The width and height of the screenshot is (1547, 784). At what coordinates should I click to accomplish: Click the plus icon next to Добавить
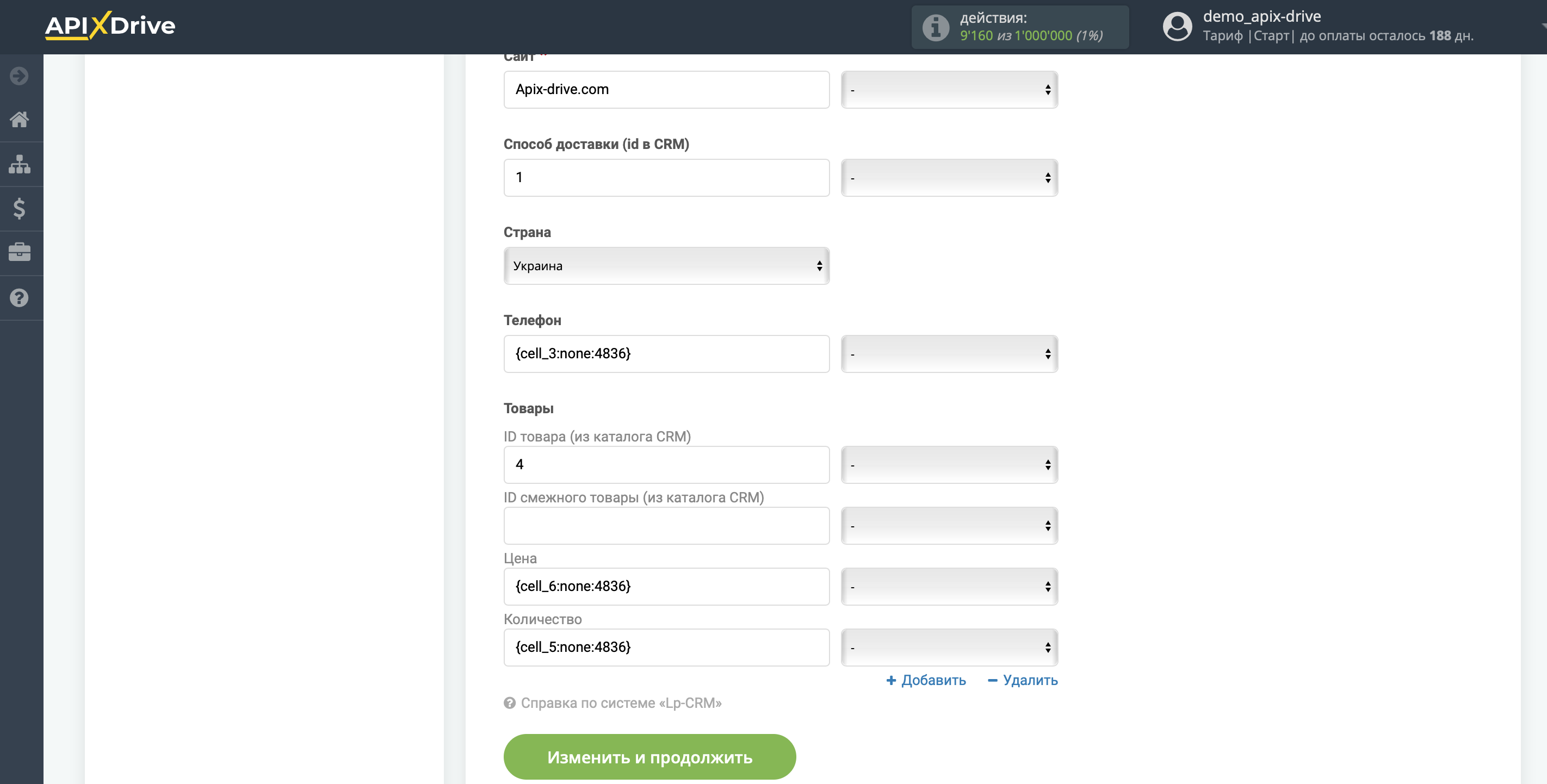click(891, 680)
